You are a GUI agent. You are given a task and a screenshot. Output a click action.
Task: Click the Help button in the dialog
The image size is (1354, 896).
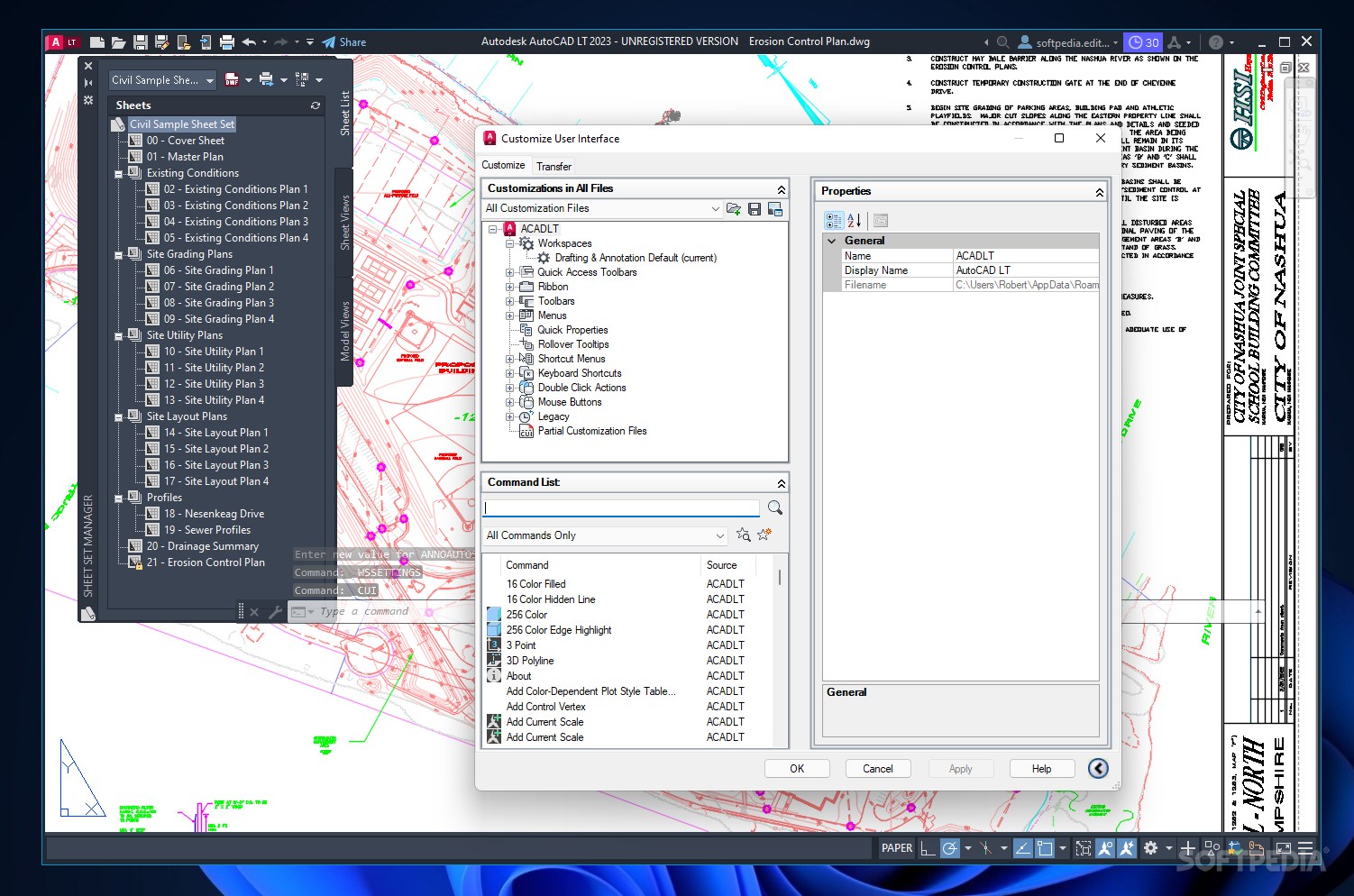coord(1042,769)
